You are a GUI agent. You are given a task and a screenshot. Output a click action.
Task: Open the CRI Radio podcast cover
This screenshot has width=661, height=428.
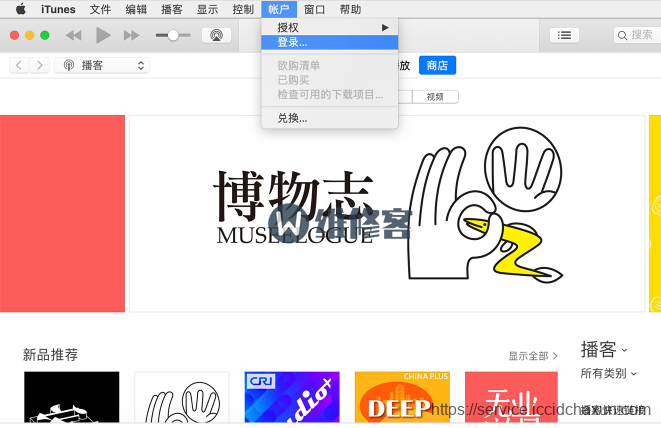(292, 397)
